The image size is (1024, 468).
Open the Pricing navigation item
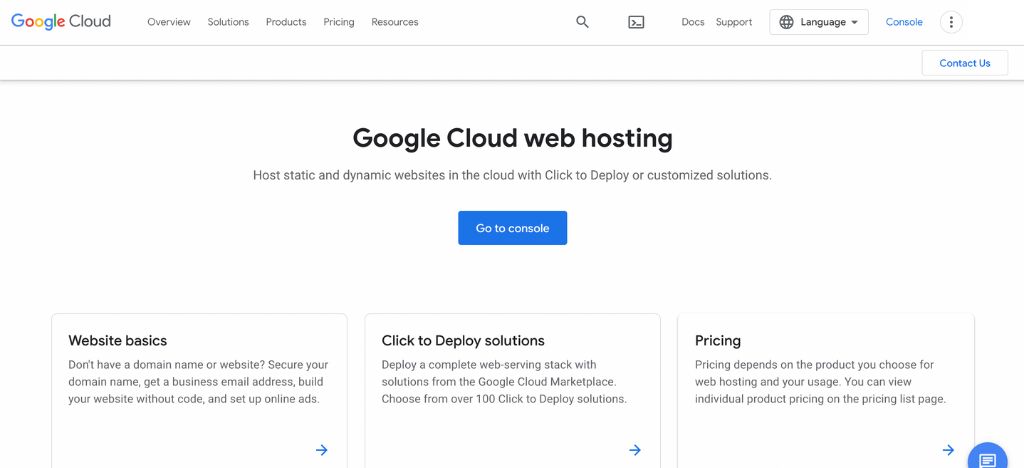(339, 22)
